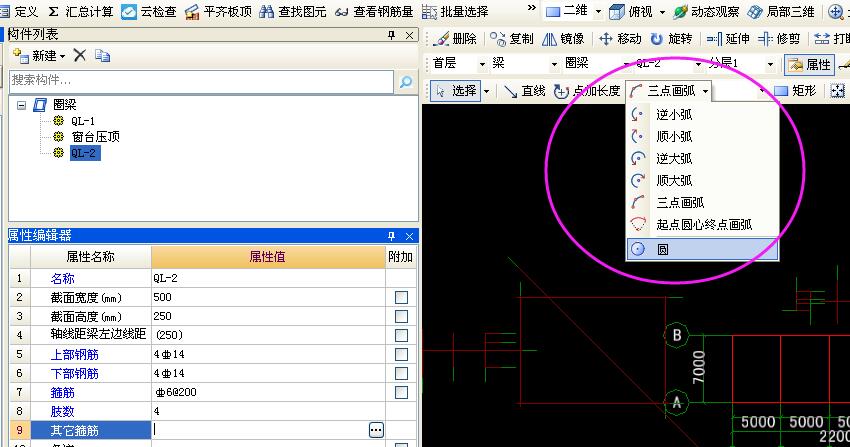Screen dimensions: 850x447
Task: Collapse 圈梁 tree node
Action: tap(21, 105)
